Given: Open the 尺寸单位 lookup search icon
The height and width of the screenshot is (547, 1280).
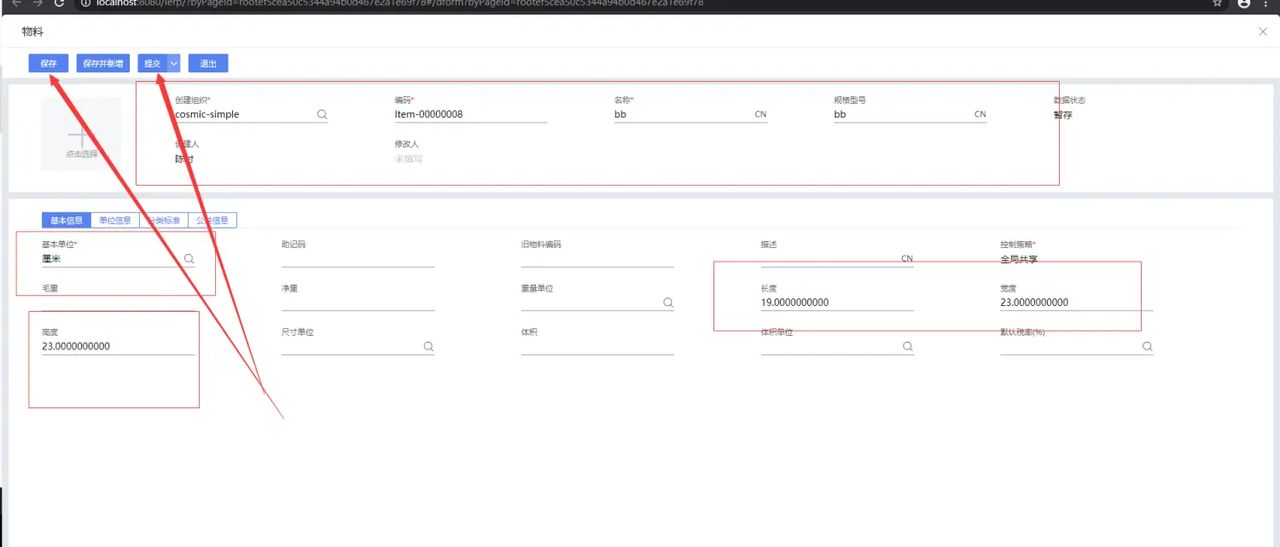Looking at the screenshot, I should [x=428, y=346].
